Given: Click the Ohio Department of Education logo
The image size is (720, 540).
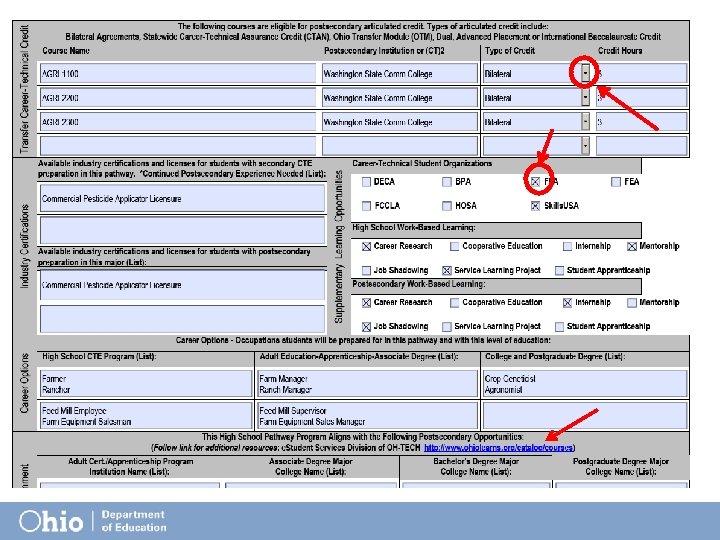Looking at the screenshot, I should click(92, 521).
